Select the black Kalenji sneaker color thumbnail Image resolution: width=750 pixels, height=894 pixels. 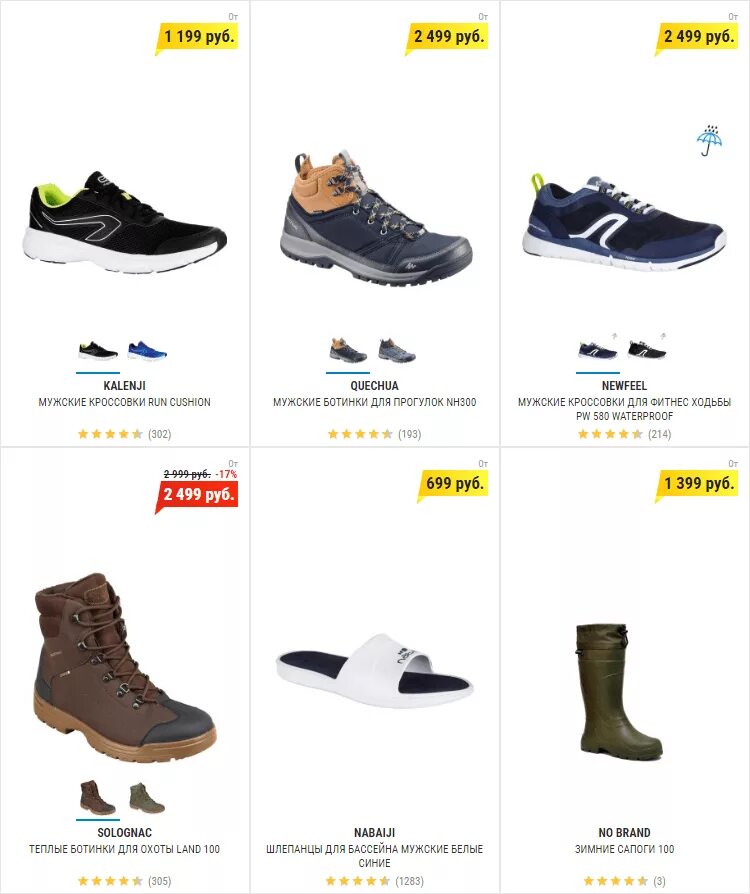[x=98, y=351]
